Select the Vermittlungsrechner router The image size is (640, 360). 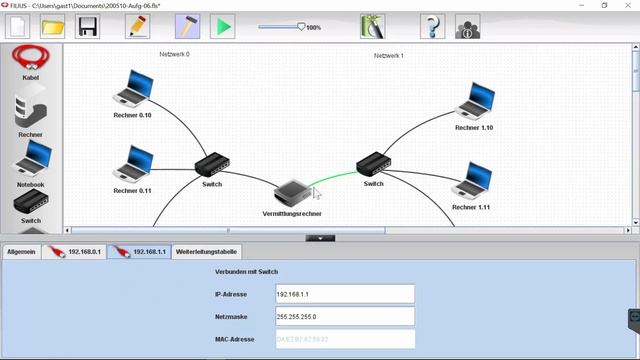coord(292,193)
